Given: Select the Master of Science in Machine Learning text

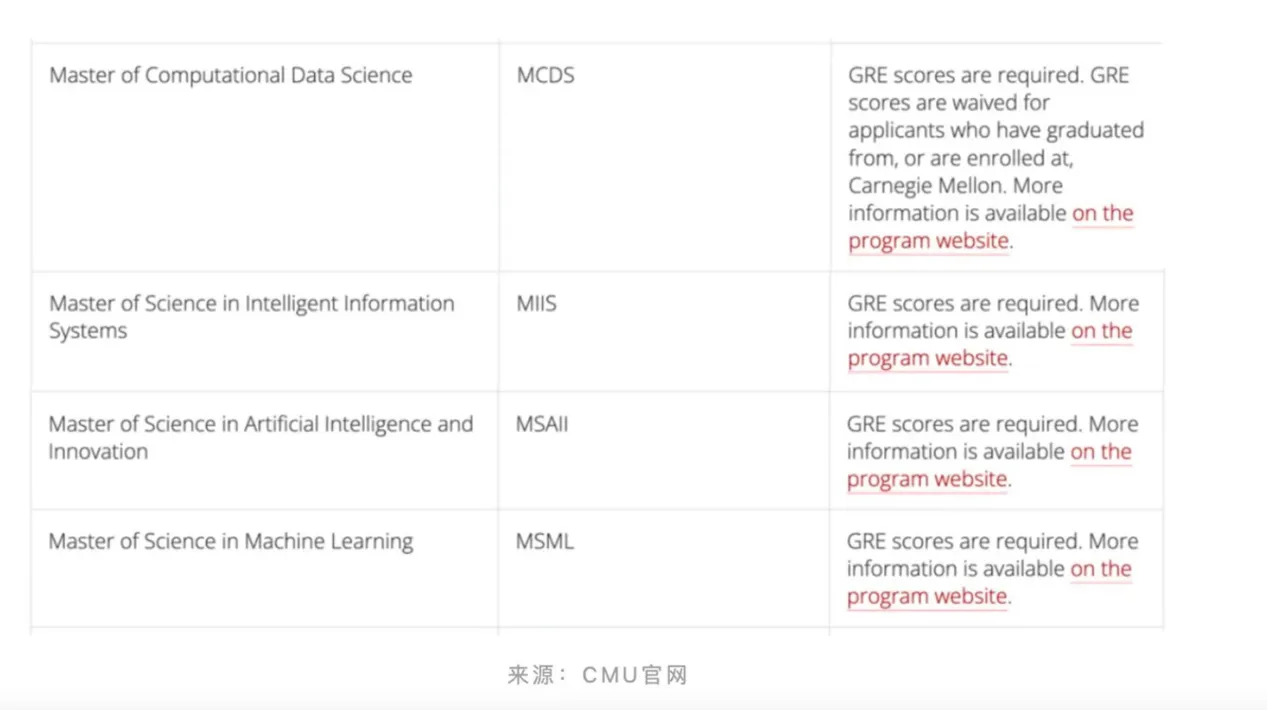Looking at the screenshot, I should click(x=230, y=541).
